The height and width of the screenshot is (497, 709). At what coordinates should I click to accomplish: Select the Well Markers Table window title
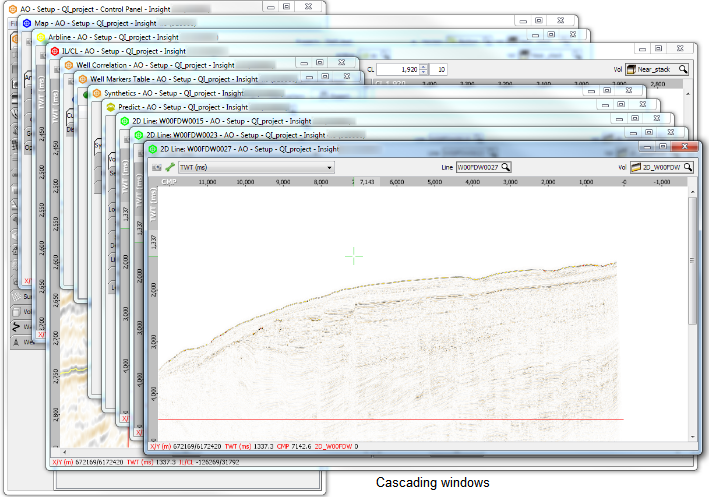point(174,79)
